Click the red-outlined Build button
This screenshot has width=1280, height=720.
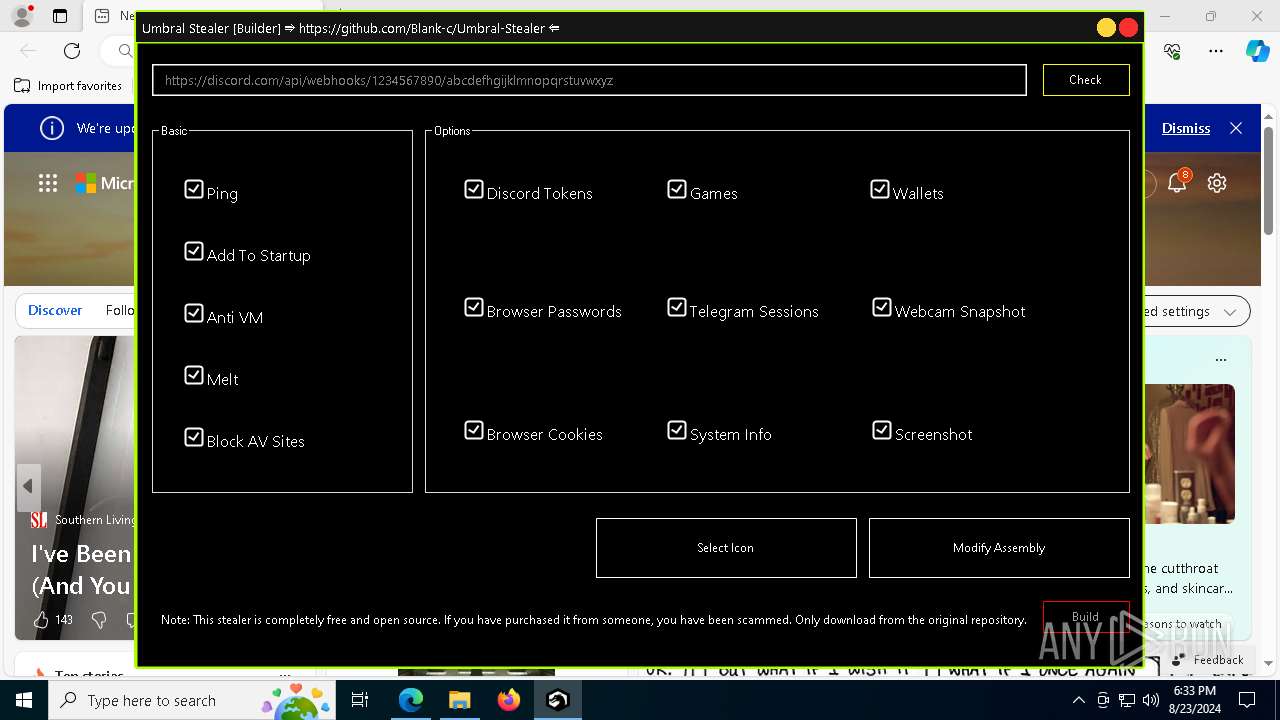click(1086, 617)
